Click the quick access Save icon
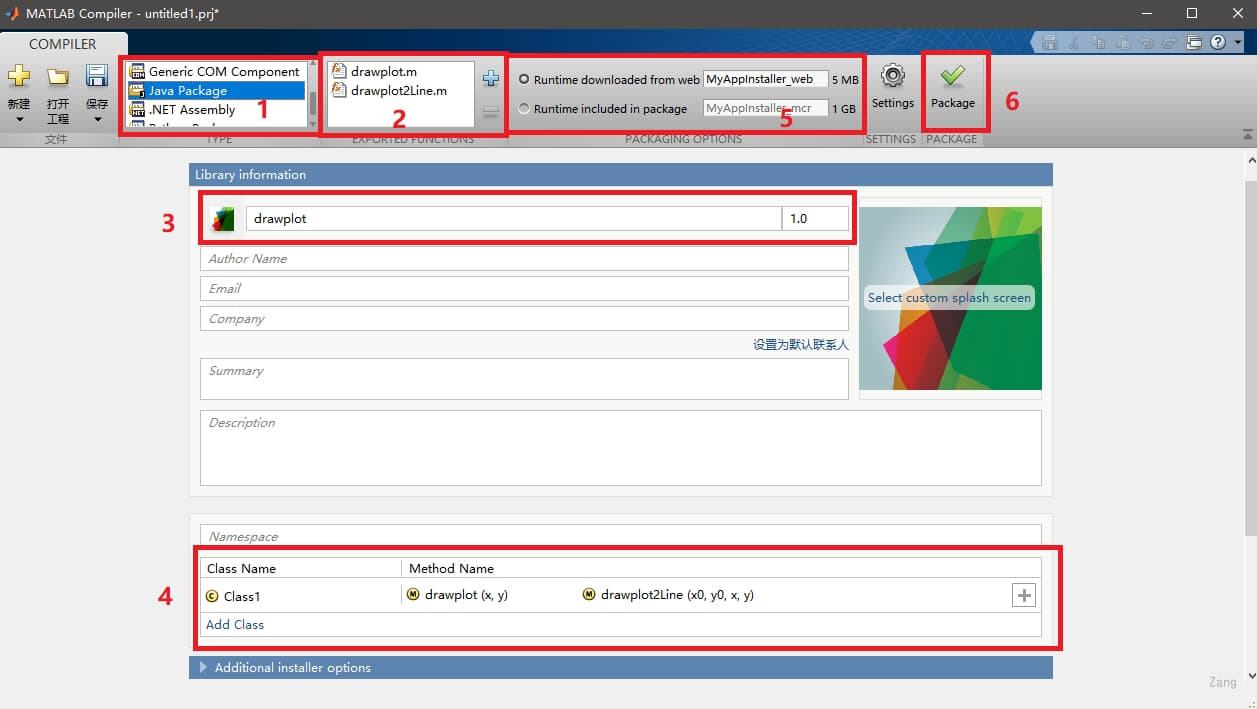Viewport: 1257px width, 709px height. (x=1049, y=43)
